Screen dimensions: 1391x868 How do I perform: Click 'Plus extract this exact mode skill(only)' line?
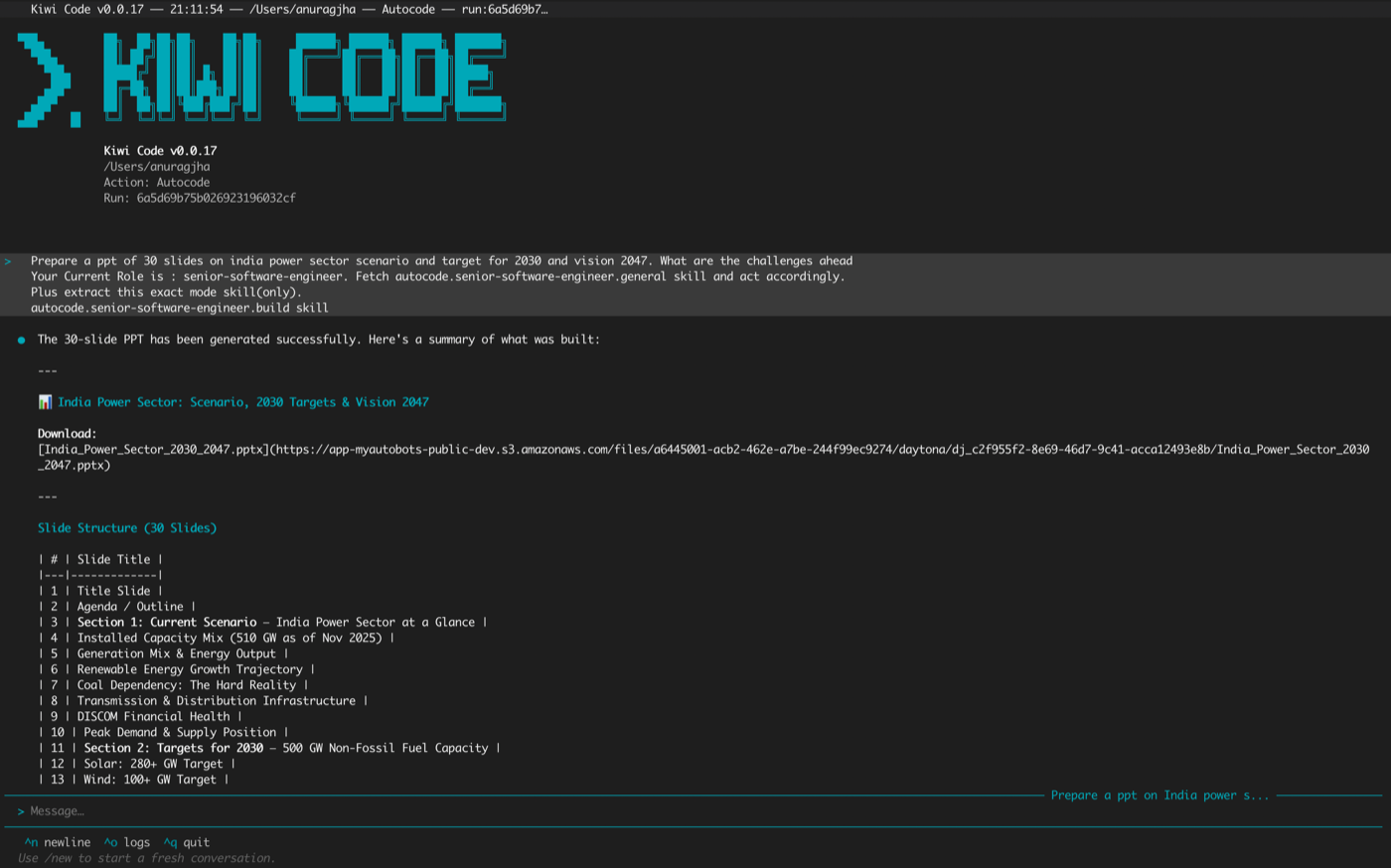[x=167, y=293]
